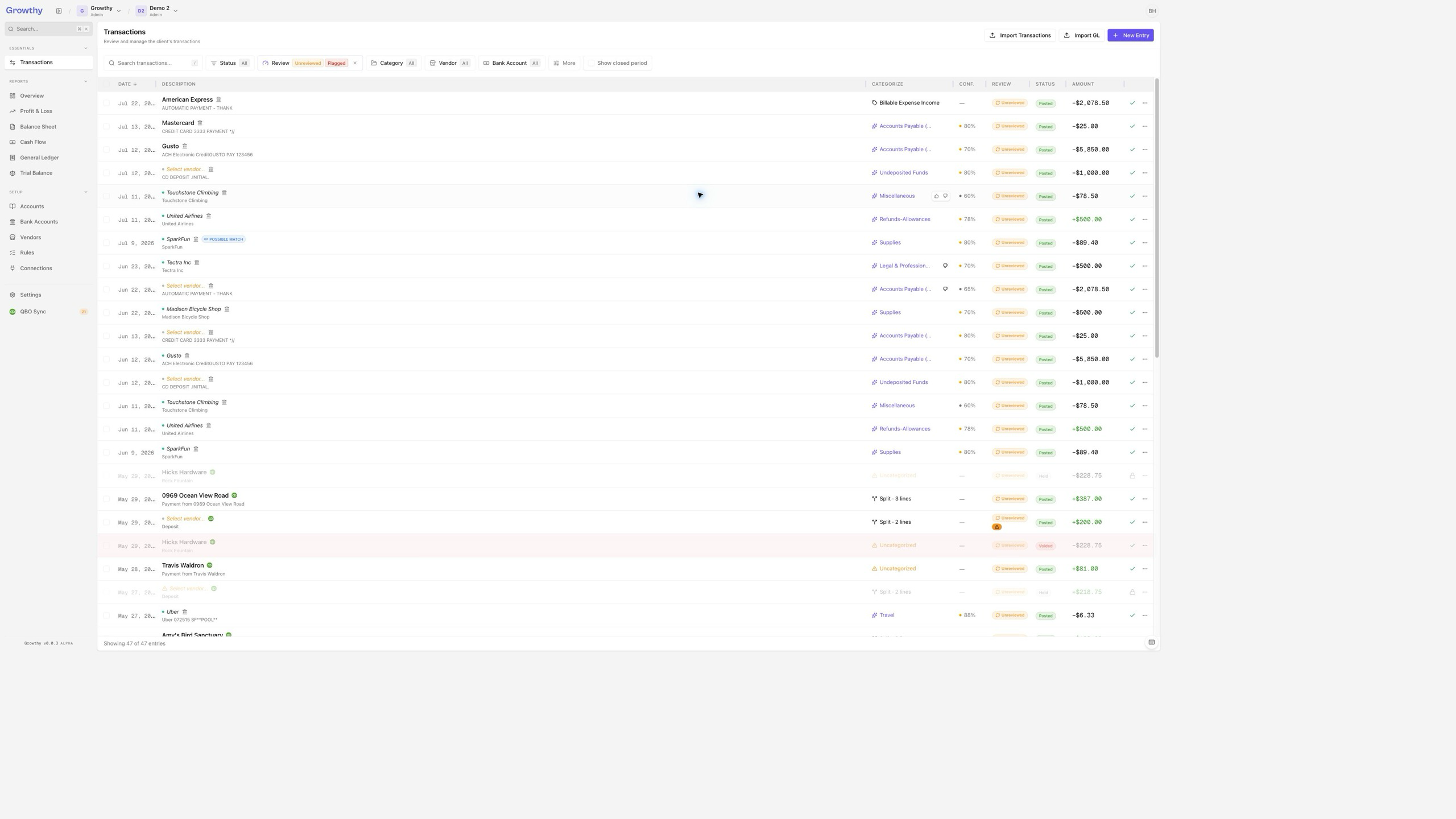The height and width of the screenshot is (819, 1456).
Task: Open the Bank Account filter dropdown
Action: [511, 63]
